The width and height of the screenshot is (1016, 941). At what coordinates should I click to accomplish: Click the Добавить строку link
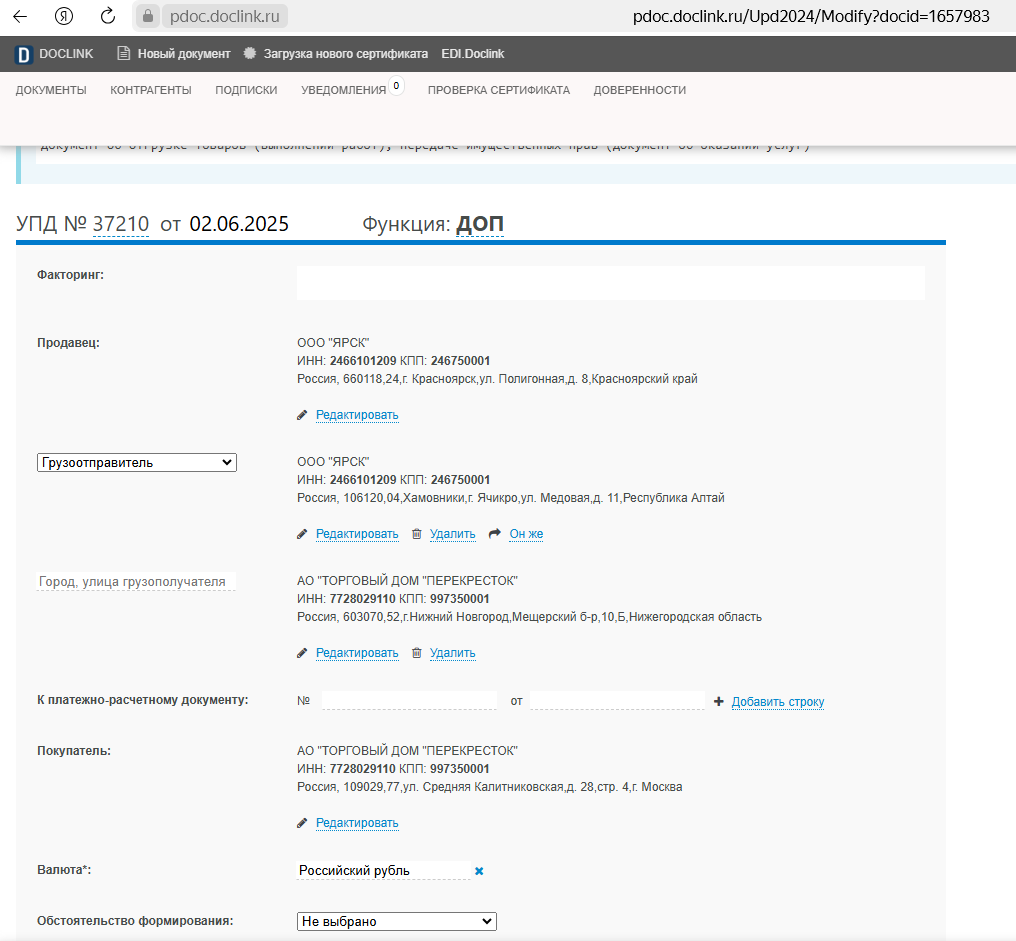(778, 702)
